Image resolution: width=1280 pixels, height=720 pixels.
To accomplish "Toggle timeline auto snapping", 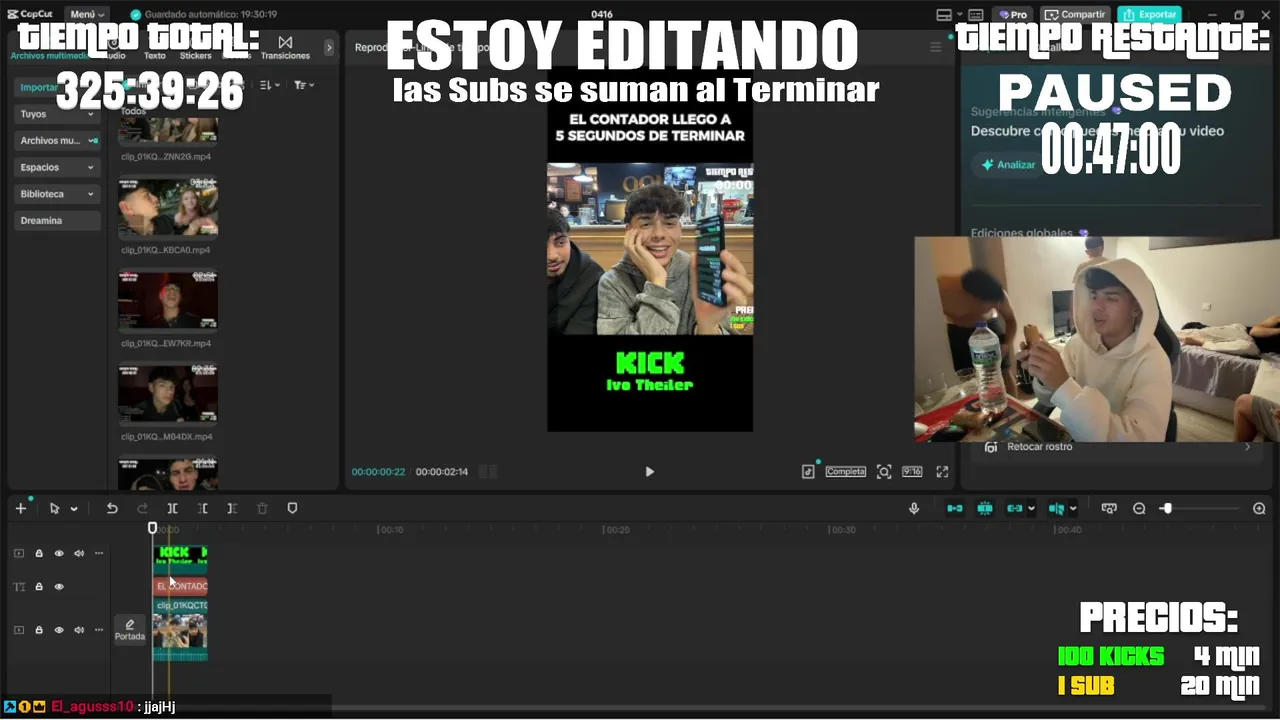I will click(x=985, y=508).
